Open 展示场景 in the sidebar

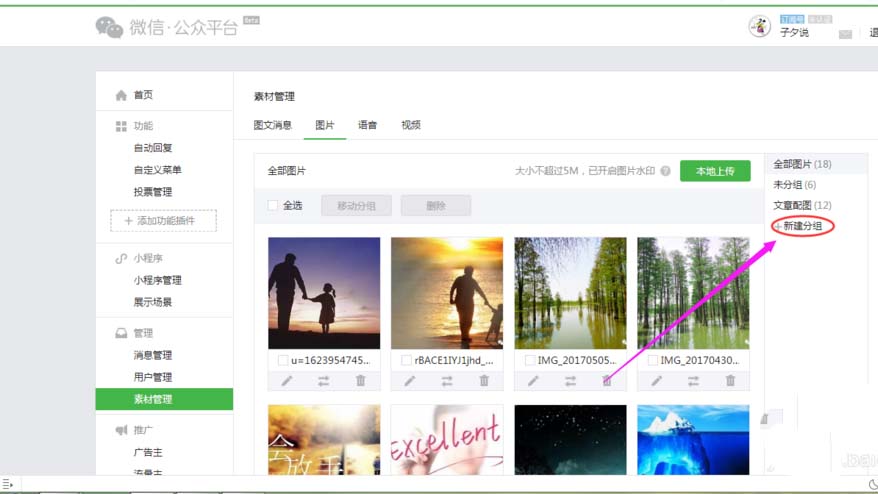(x=153, y=302)
